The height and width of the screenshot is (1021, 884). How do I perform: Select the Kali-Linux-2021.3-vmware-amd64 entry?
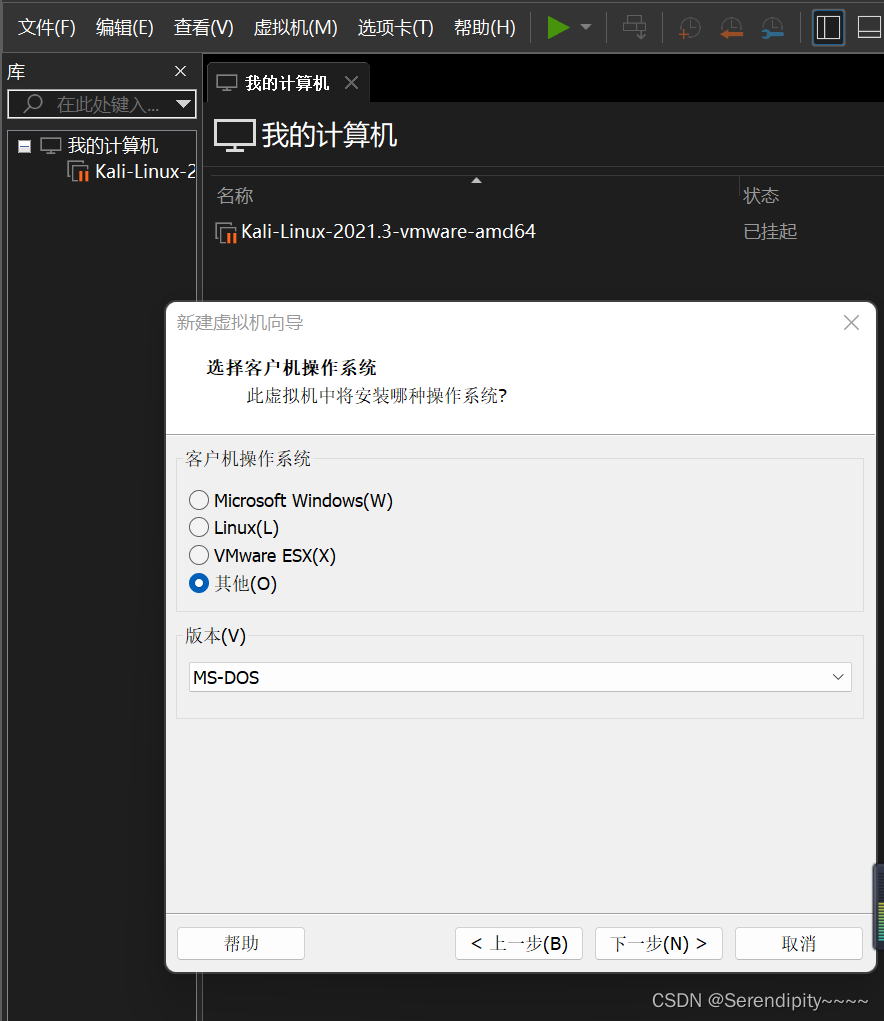pos(385,231)
